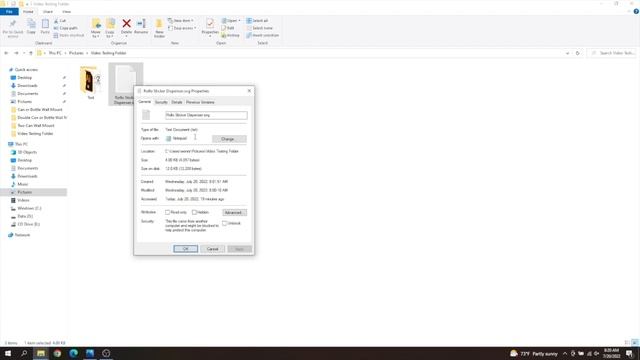Screen dimensions: 640x360
Task: Open Videos under This PC
Action: coord(23,200)
